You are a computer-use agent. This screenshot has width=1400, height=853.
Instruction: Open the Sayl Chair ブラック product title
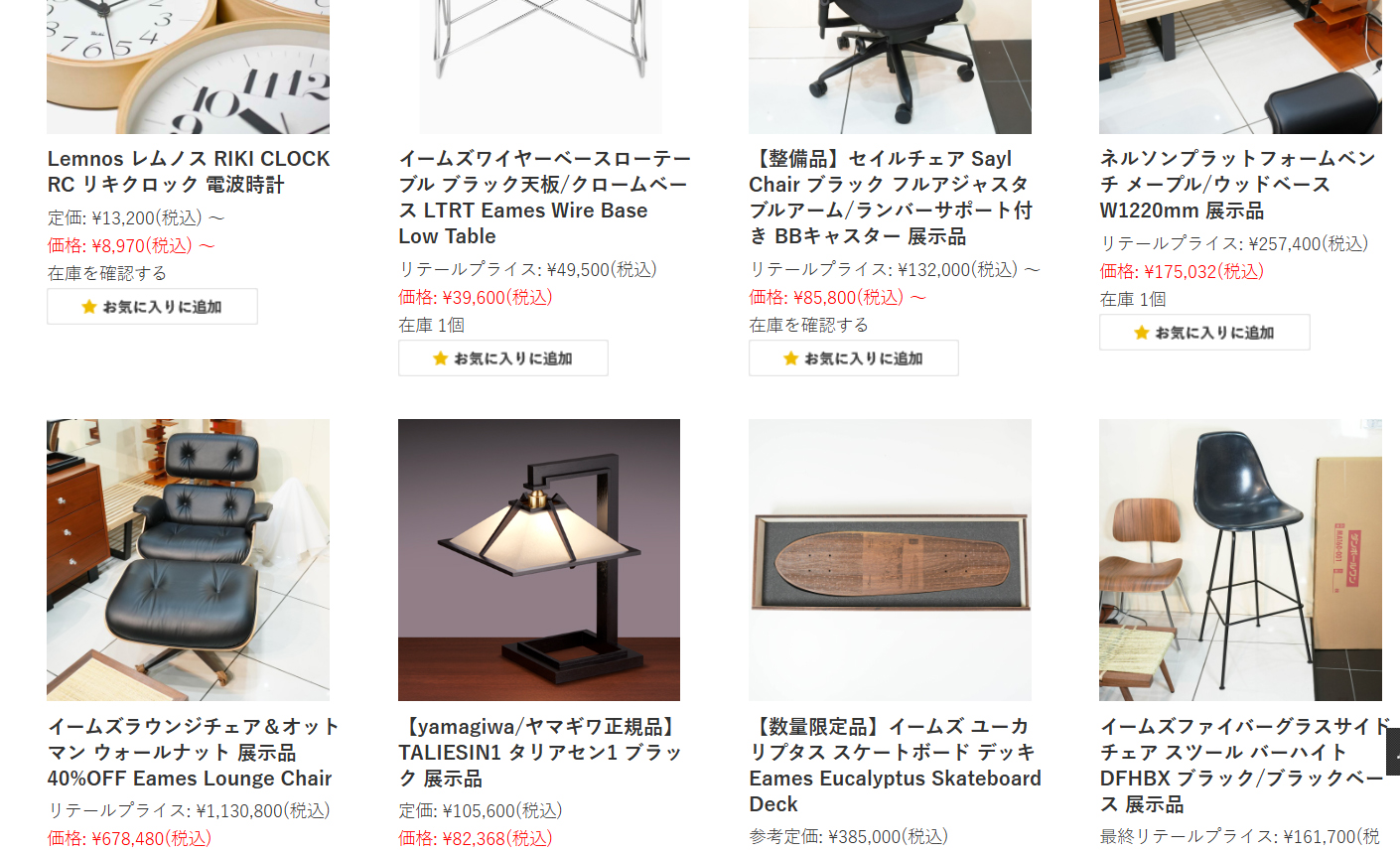(892, 198)
